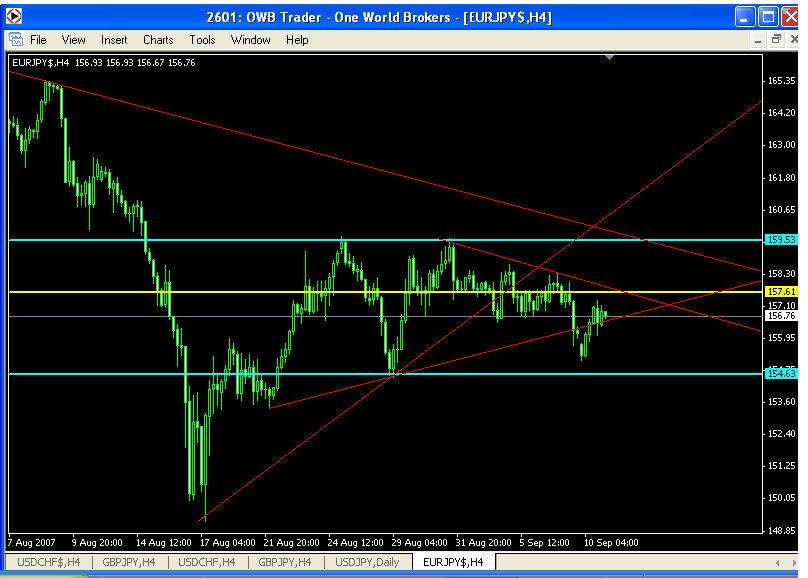Open the Help menu
The width and height of the screenshot is (808, 578).
pos(297,40)
